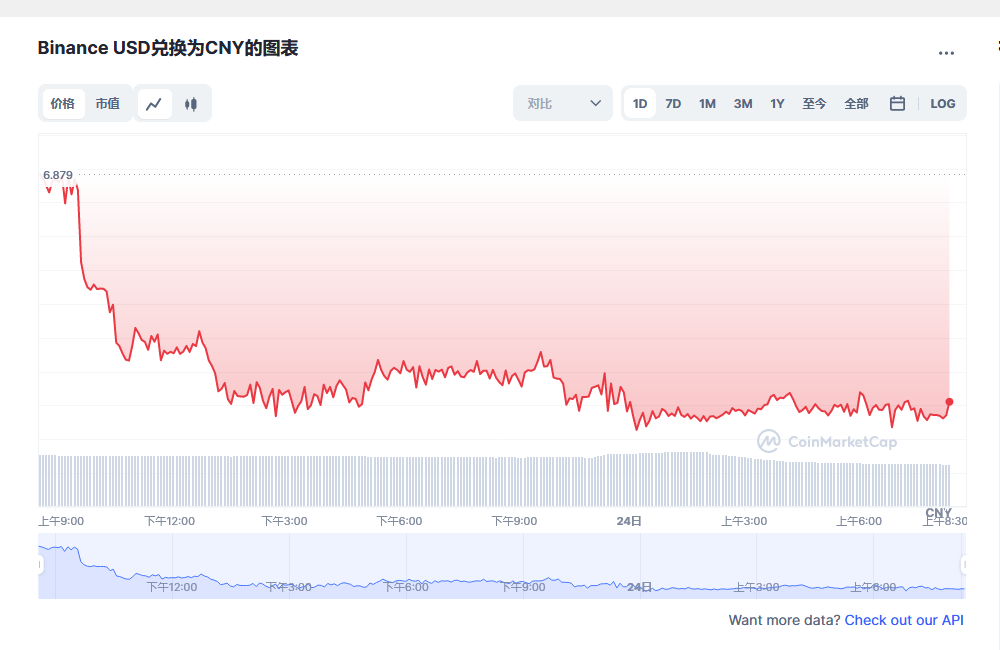Open the three-dot more options menu
Screen dimensions: 1000x650
[x=946, y=53]
